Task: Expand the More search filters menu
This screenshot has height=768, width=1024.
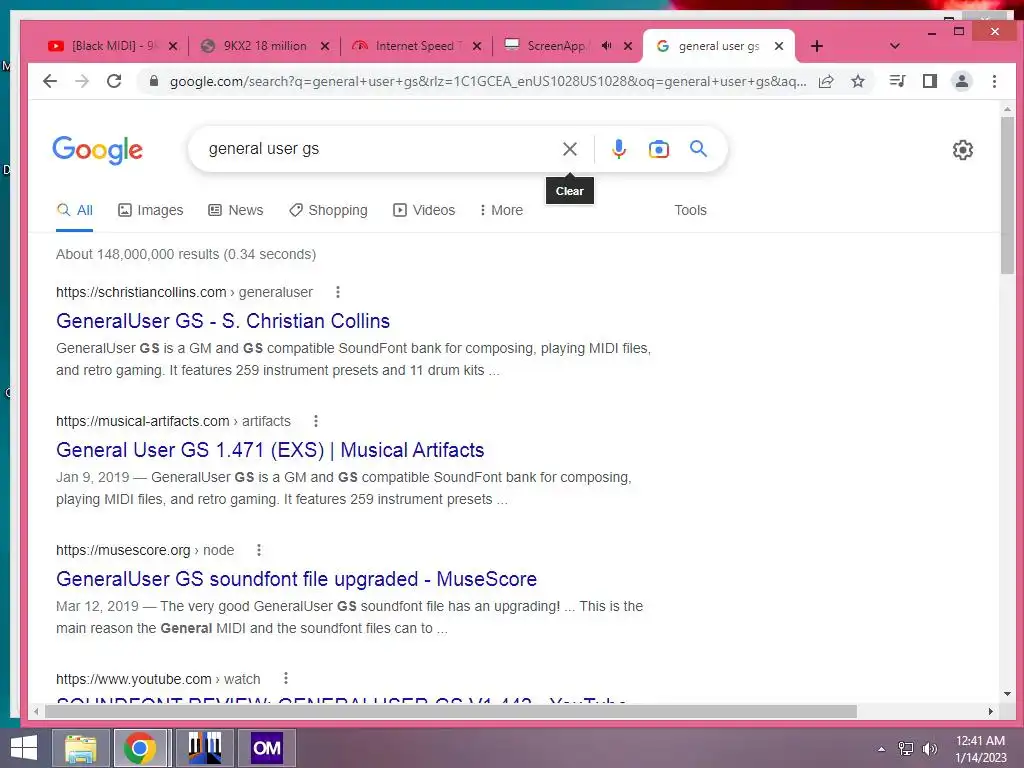Action: [501, 210]
